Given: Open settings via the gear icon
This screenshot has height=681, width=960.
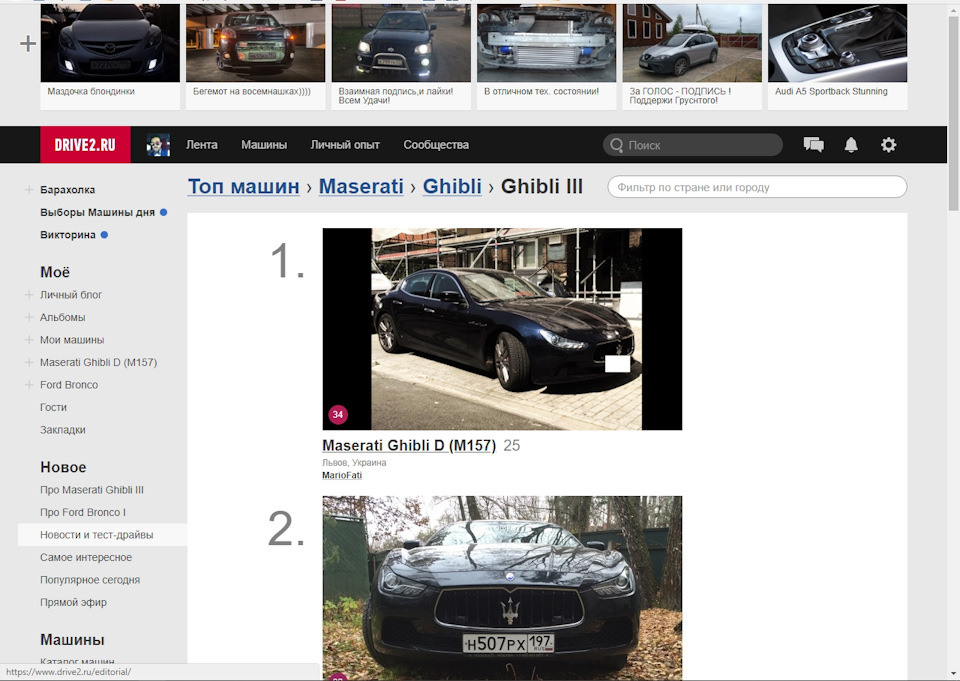Looking at the screenshot, I should pos(888,145).
